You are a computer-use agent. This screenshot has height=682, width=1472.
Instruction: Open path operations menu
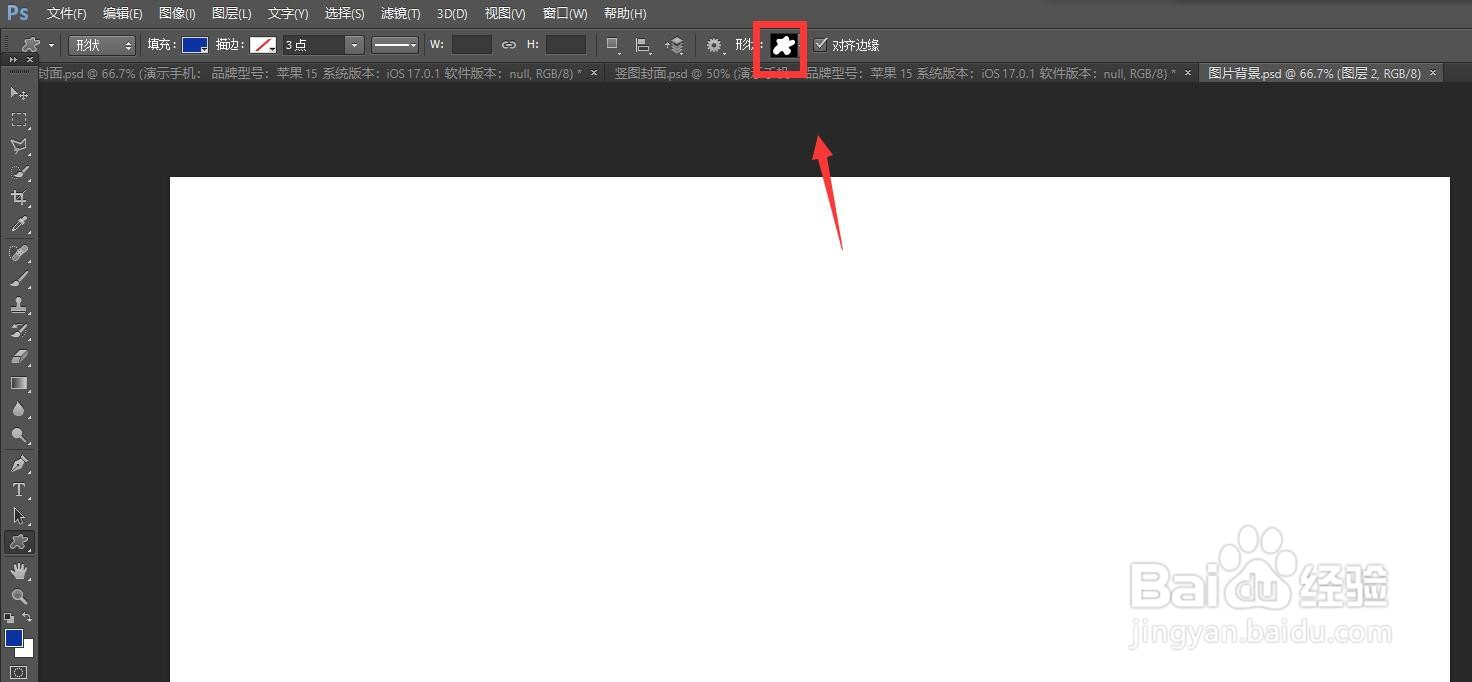[614, 45]
